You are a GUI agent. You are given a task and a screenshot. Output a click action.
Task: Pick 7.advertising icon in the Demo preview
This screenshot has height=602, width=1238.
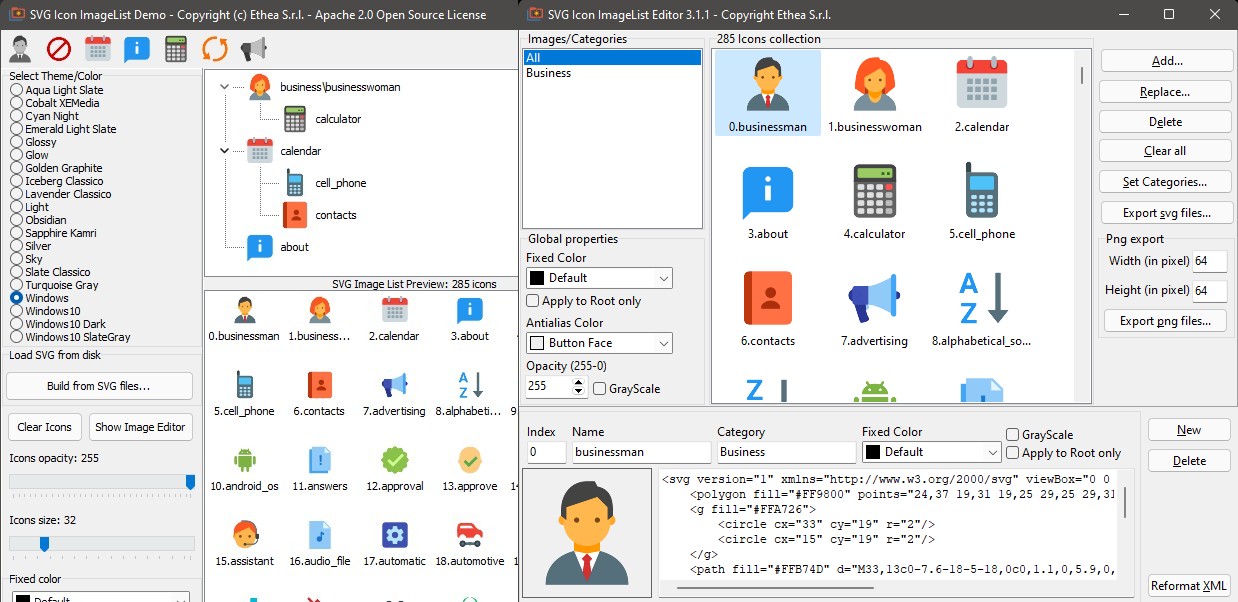[395, 393]
